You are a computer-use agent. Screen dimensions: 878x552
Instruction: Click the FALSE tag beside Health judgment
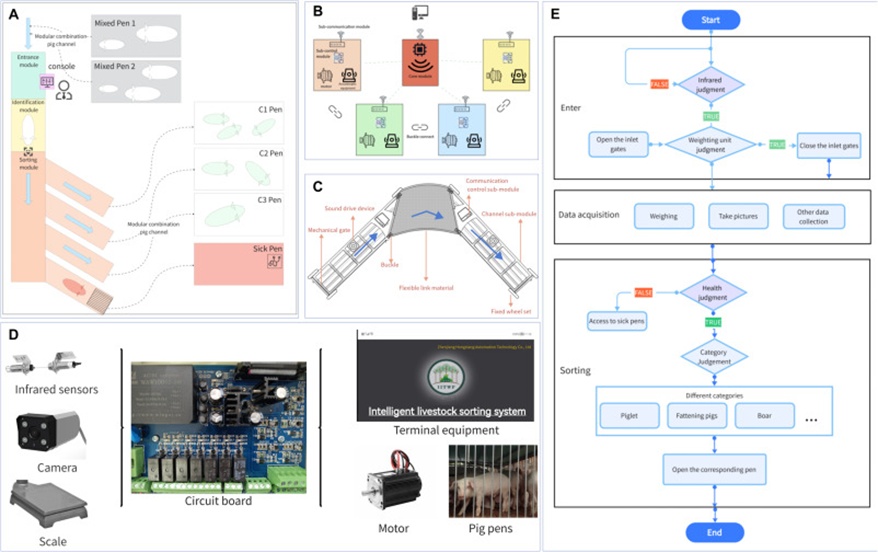point(643,293)
